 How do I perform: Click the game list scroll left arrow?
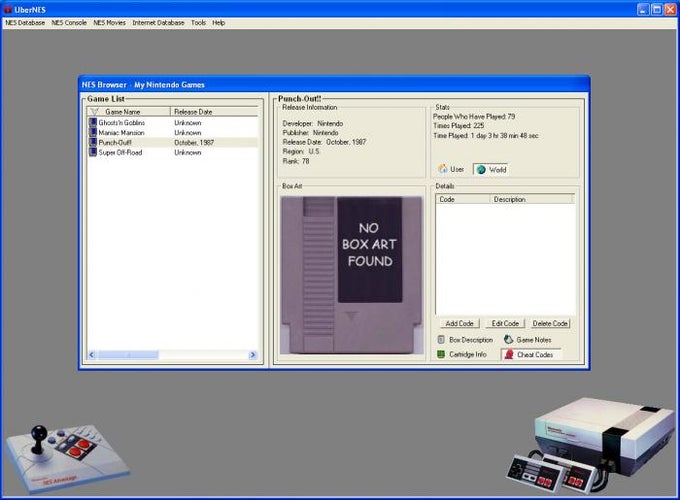pos(92,355)
